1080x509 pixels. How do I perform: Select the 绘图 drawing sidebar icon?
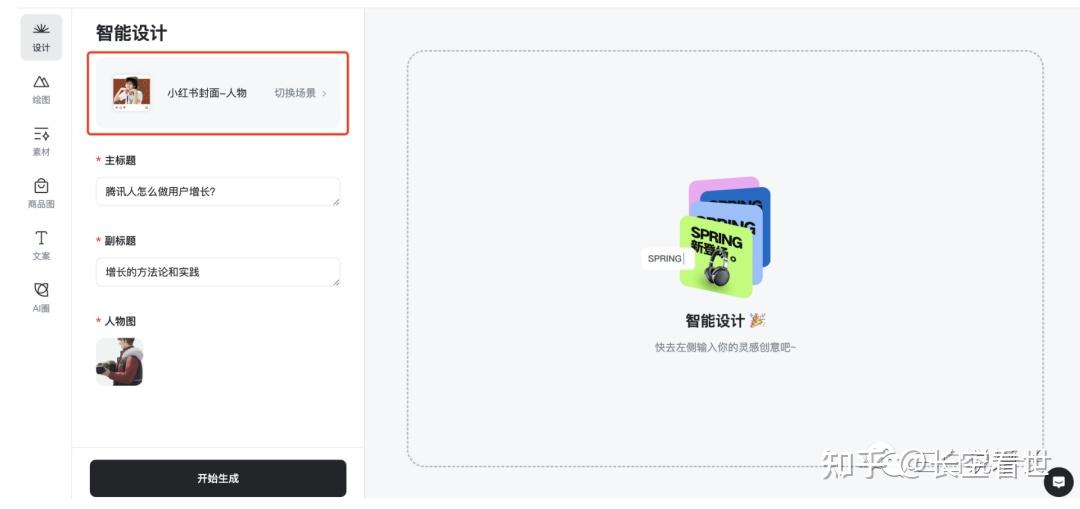coord(41,90)
